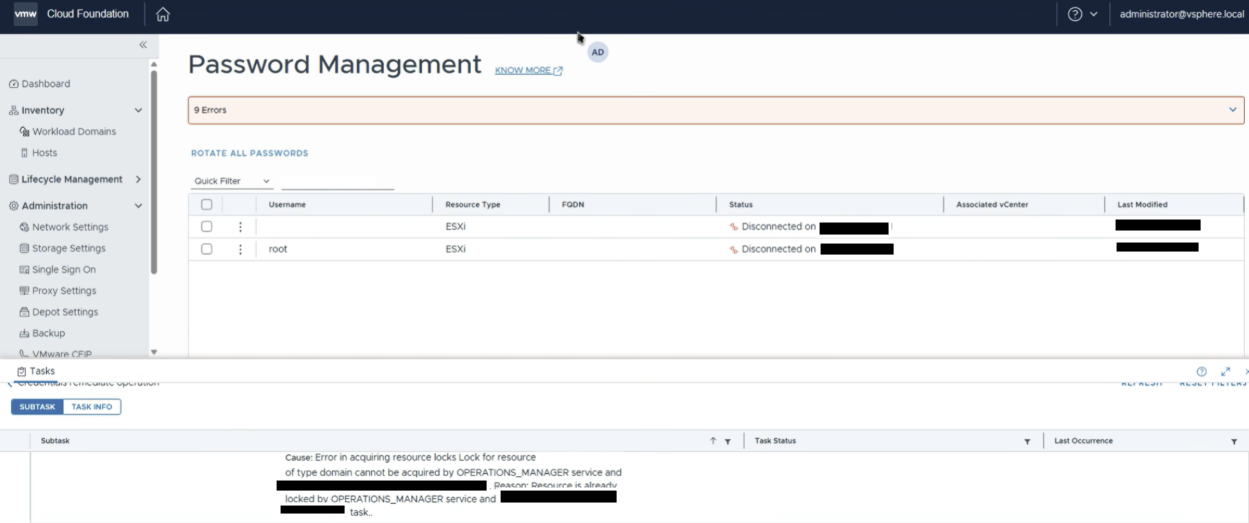The image size is (1249, 523).
Task: Collapse the sidebar with double chevron icon
Action: point(143,45)
